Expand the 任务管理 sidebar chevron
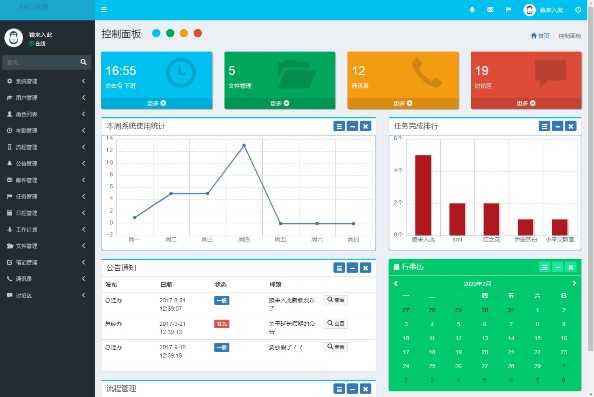This screenshot has height=397, width=594. (x=83, y=196)
